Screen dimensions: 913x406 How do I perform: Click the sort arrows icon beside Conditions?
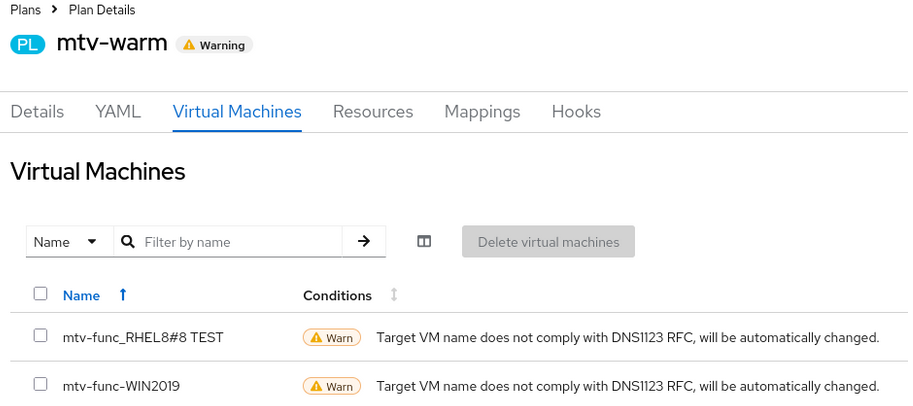click(x=394, y=295)
